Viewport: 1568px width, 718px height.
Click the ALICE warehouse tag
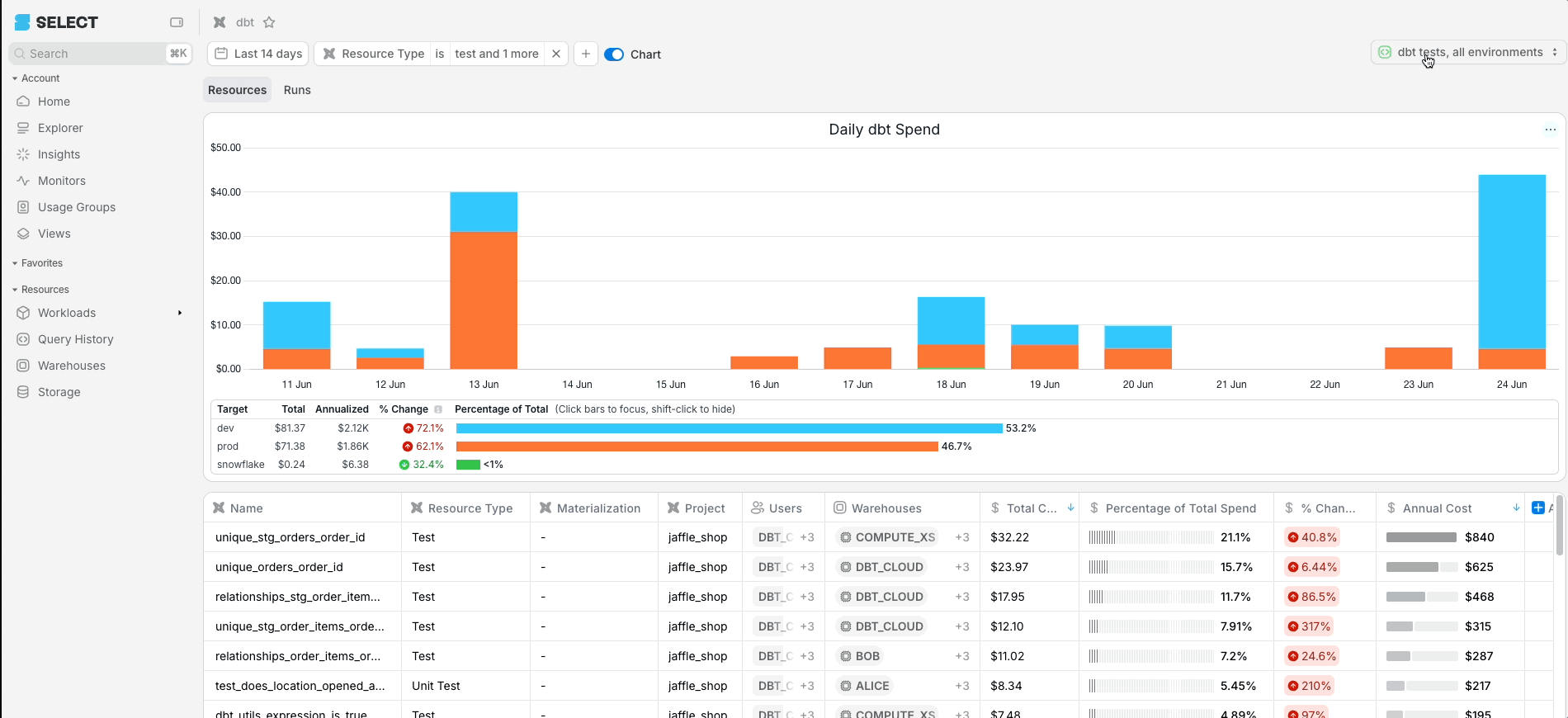864,686
